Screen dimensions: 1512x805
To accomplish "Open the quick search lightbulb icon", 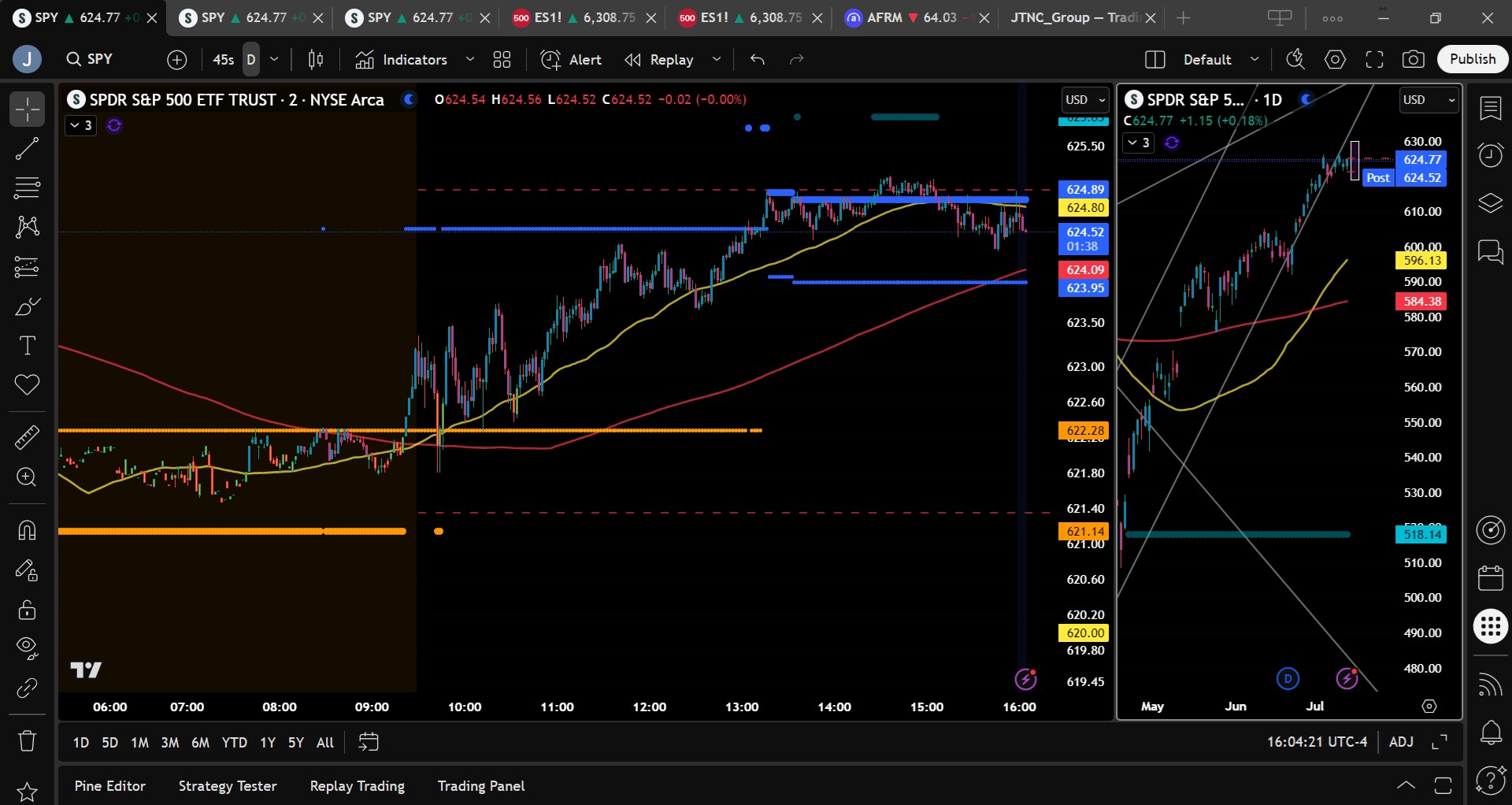I will 1295,60.
